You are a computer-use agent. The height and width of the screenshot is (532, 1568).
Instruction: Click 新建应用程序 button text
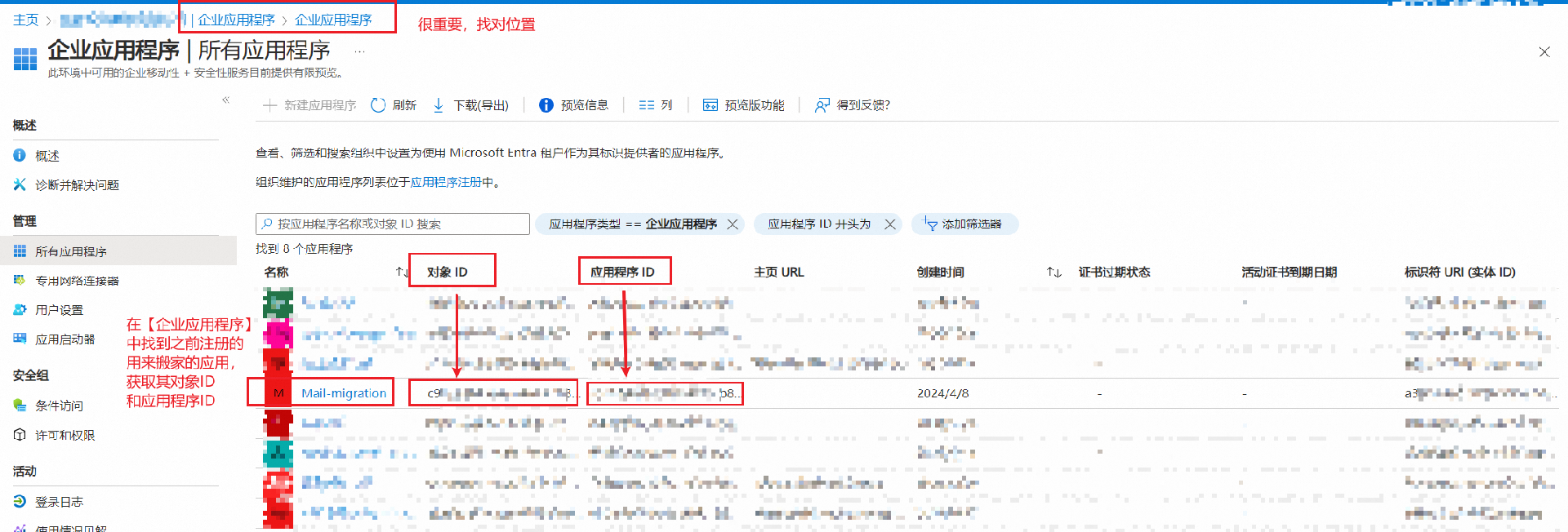320,105
